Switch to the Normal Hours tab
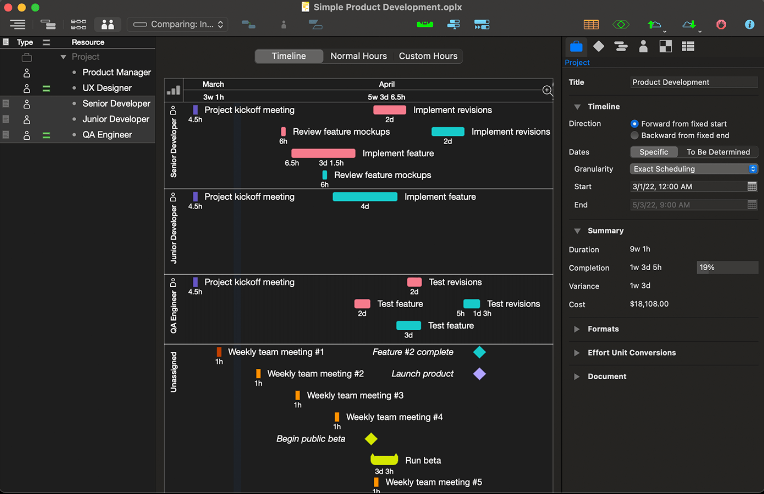The height and width of the screenshot is (494, 764). coord(359,56)
